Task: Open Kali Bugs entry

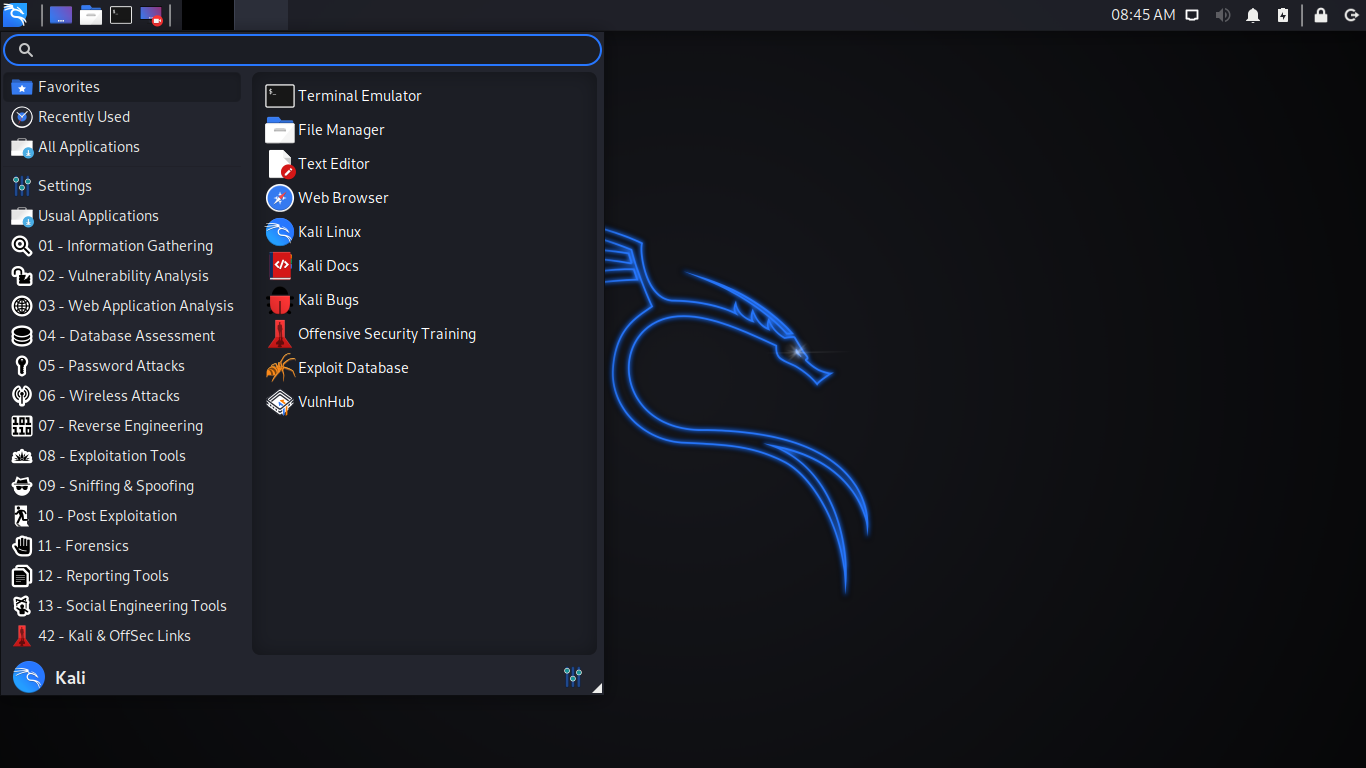Action: pos(424,300)
